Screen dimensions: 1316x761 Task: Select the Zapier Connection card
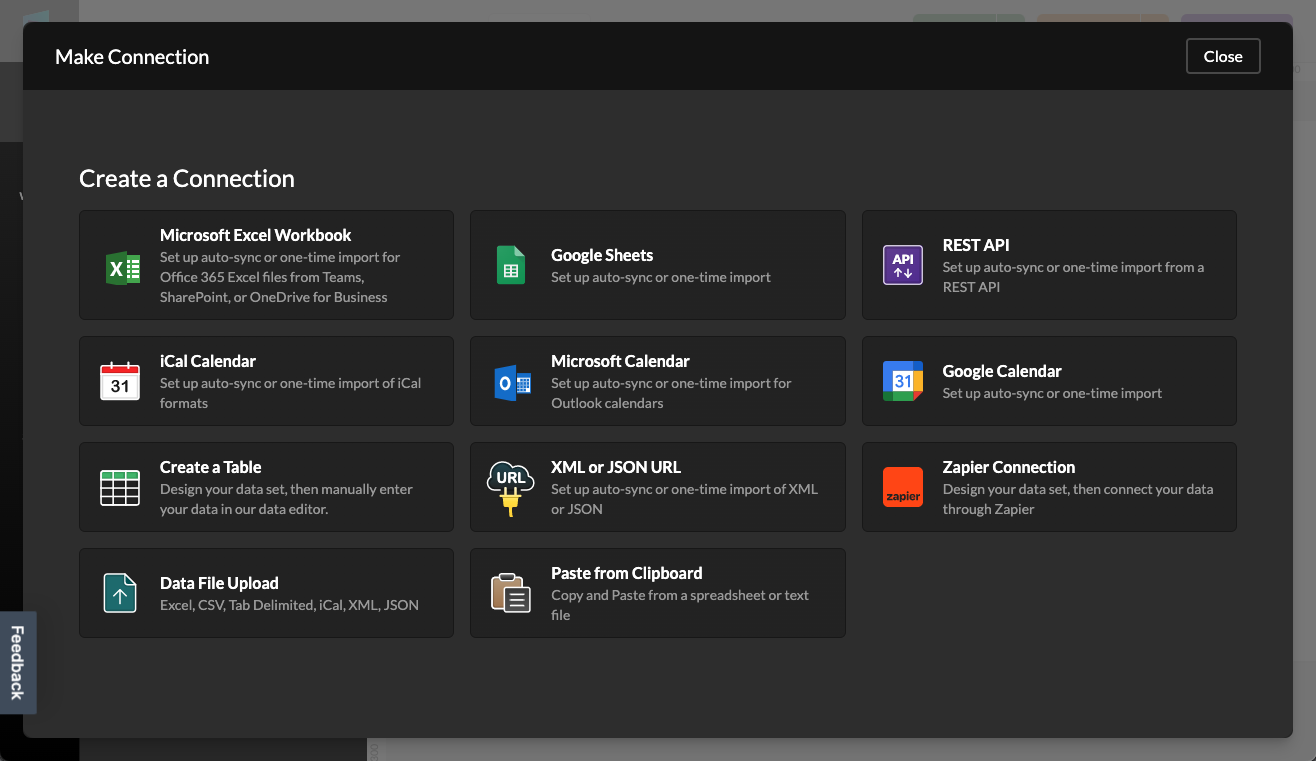click(1048, 487)
